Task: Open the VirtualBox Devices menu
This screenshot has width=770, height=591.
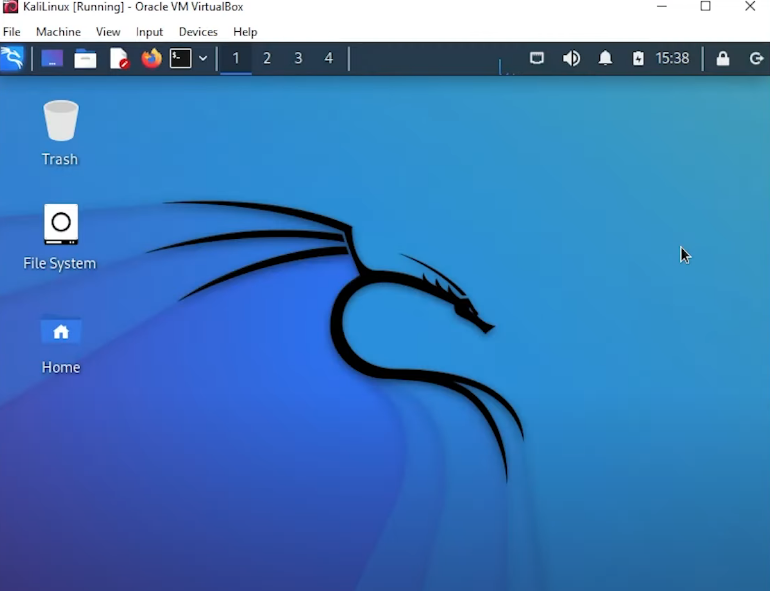Action: (198, 32)
